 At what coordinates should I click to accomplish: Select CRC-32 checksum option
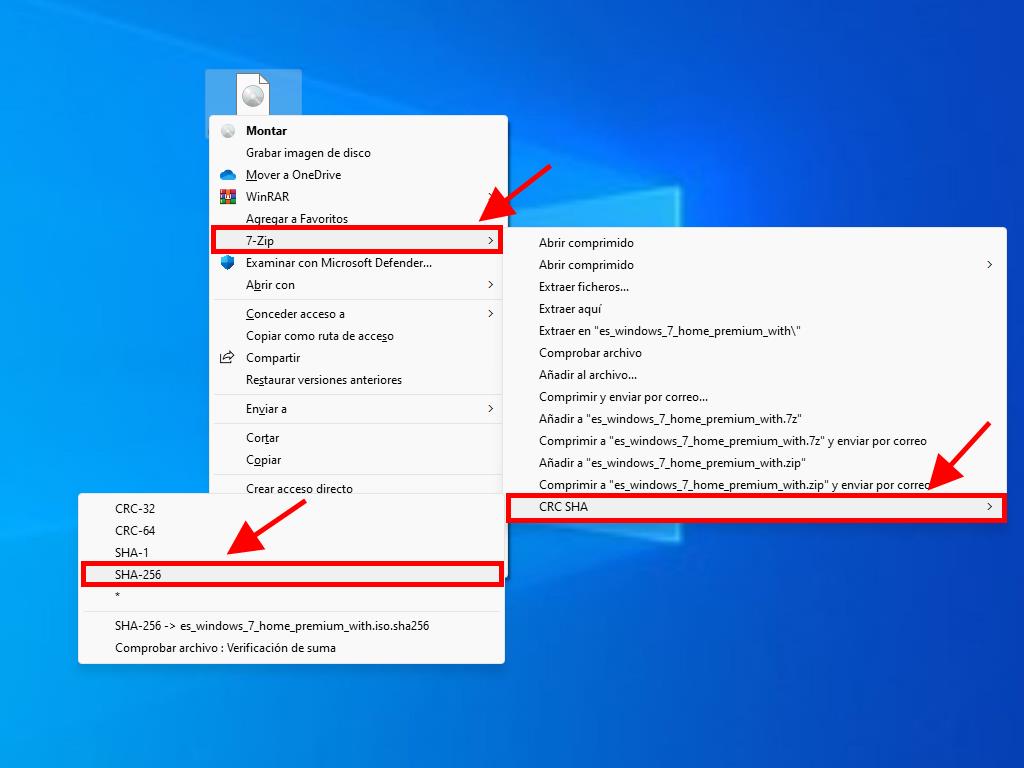[x=291, y=508]
